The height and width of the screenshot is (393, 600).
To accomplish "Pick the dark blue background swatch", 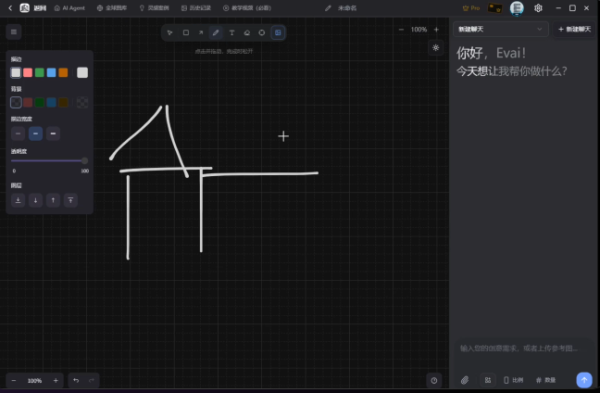I will (x=51, y=102).
